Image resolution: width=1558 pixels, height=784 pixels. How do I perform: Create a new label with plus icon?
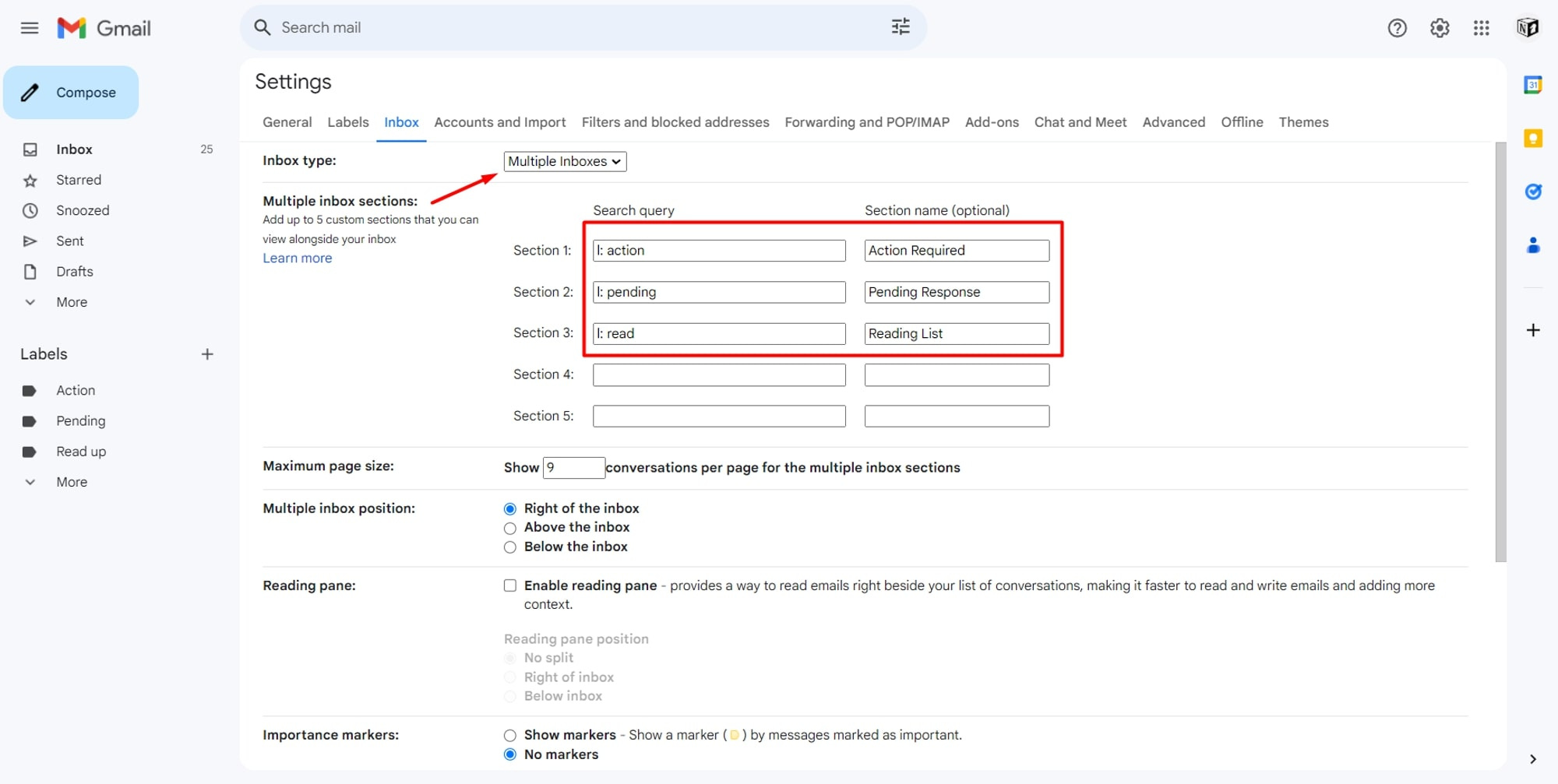[x=207, y=354]
